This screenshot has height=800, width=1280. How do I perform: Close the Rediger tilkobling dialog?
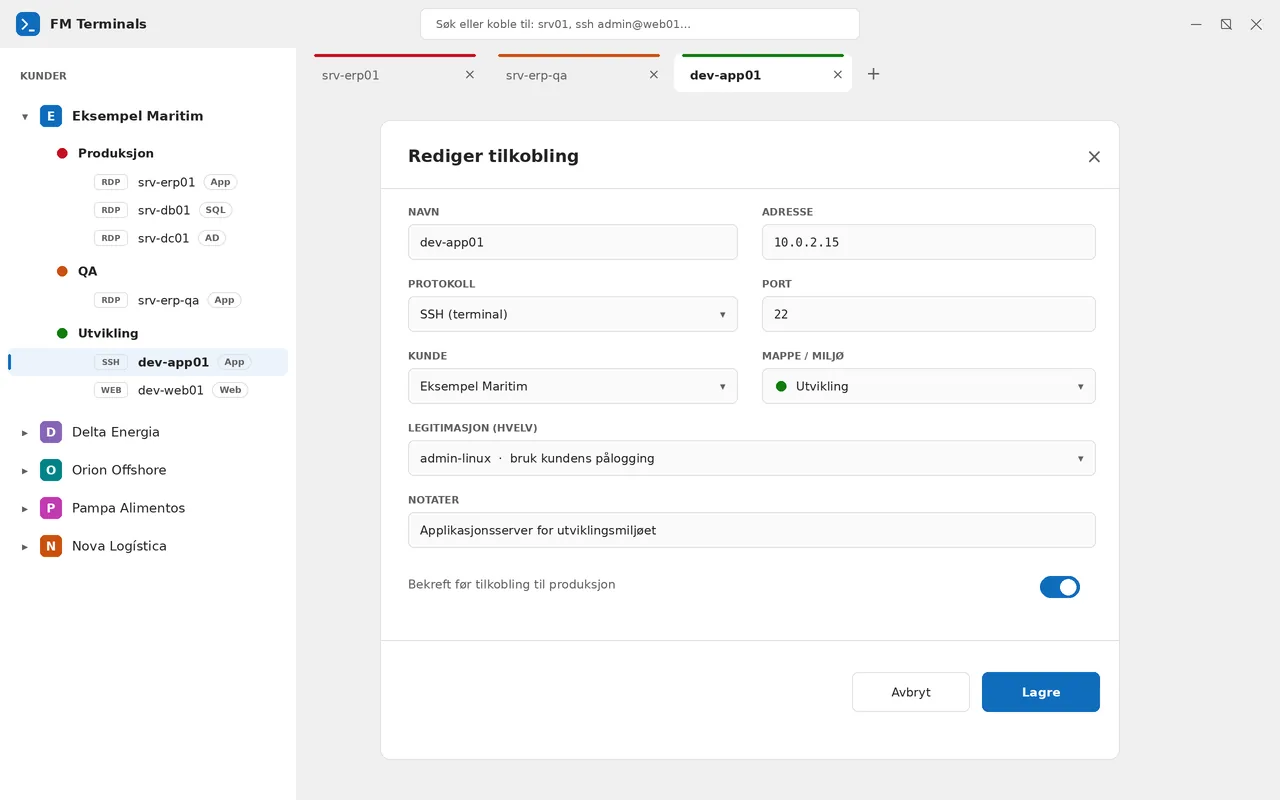1094,157
